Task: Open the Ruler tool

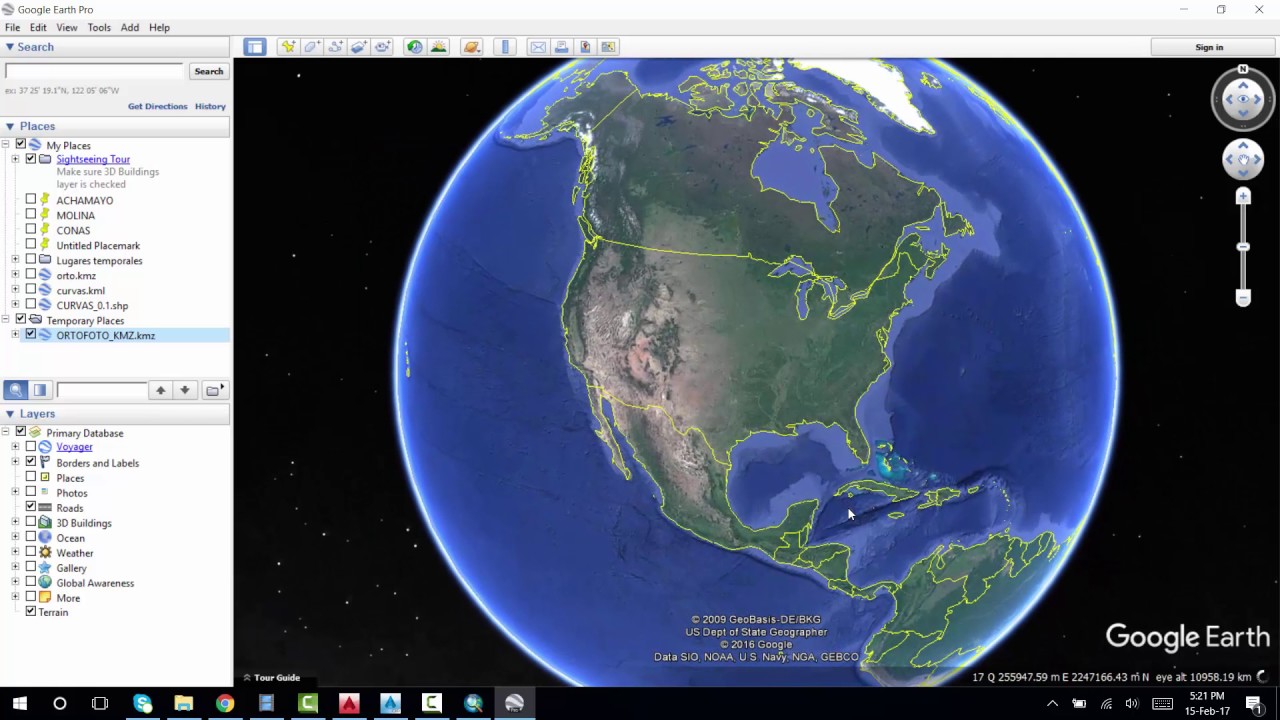Action: [x=505, y=47]
